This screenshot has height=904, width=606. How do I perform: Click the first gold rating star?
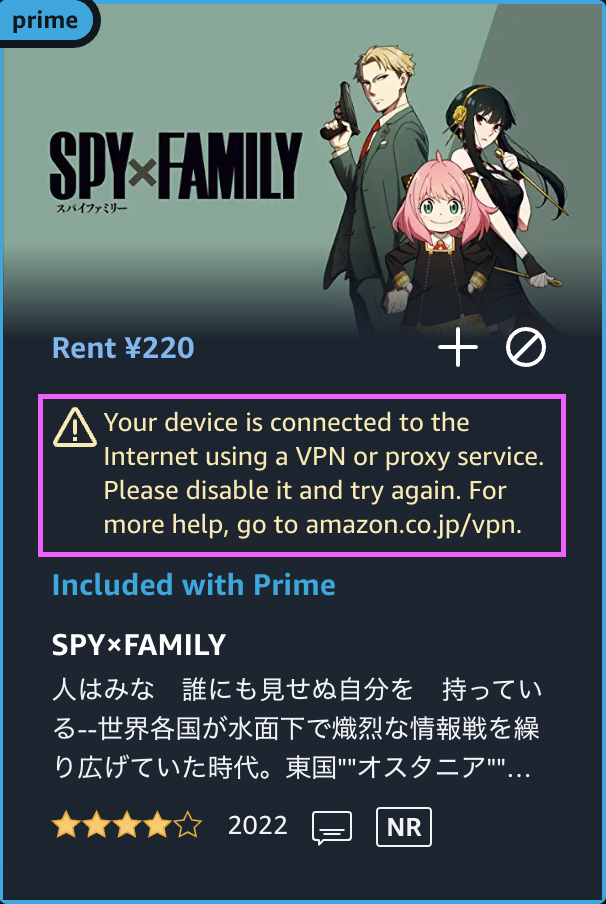coord(66,826)
